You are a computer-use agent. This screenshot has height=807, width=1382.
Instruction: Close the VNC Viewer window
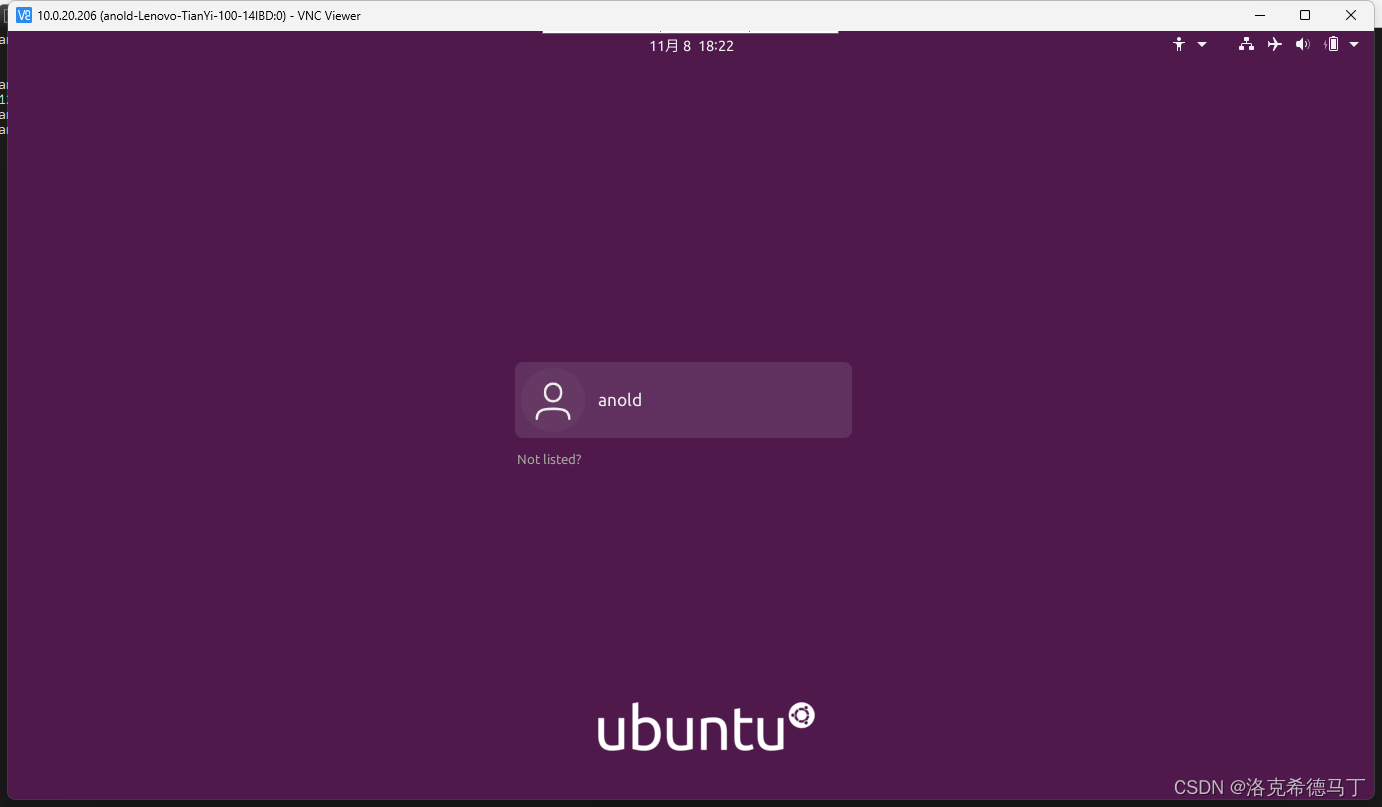[x=1351, y=15]
